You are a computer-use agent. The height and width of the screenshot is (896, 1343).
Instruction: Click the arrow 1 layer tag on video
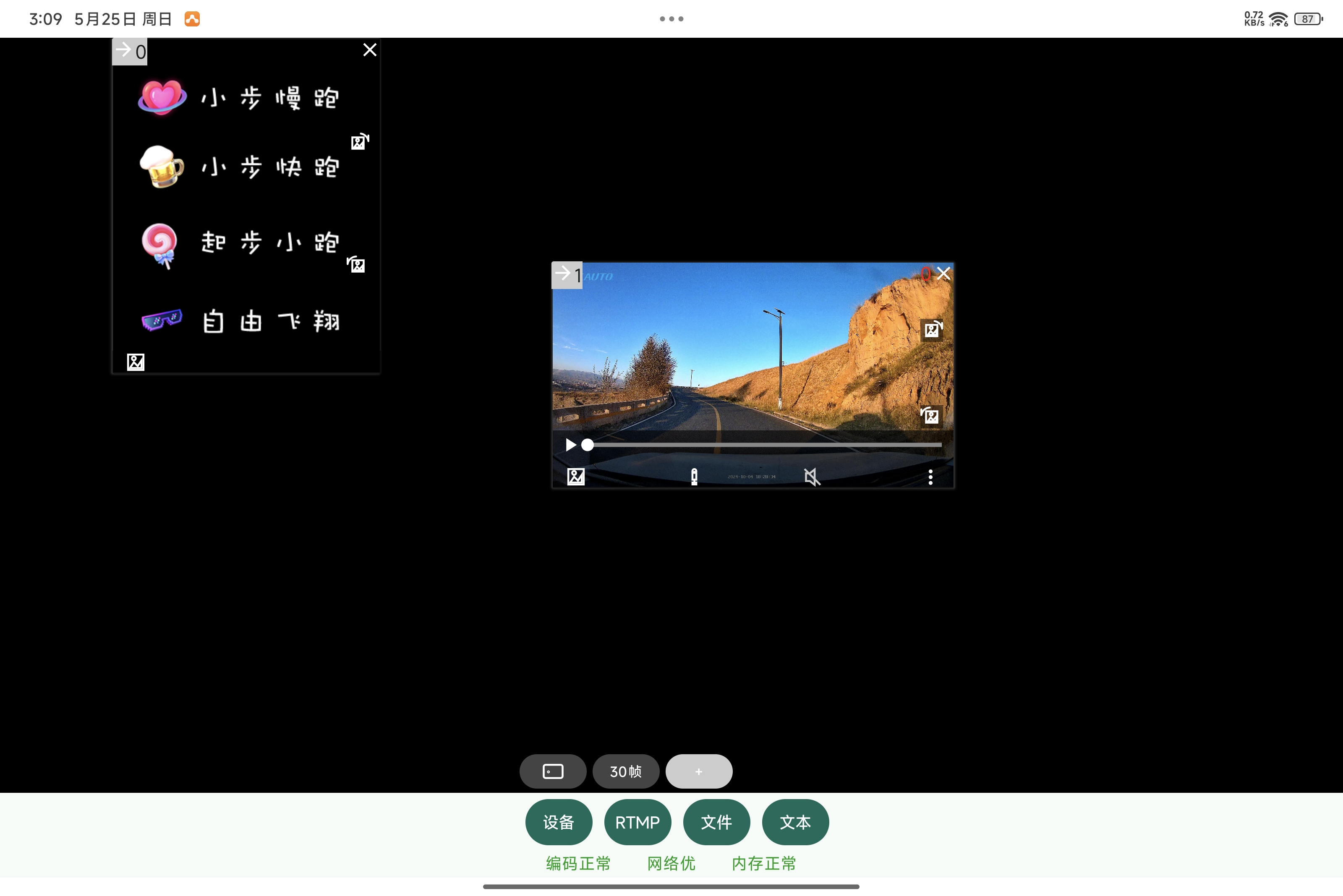pos(567,275)
